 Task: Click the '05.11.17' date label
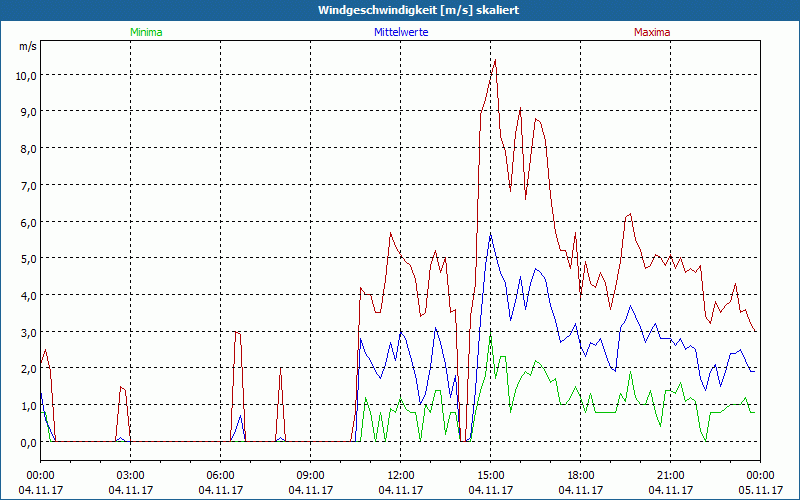pyautogui.click(x=760, y=490)
